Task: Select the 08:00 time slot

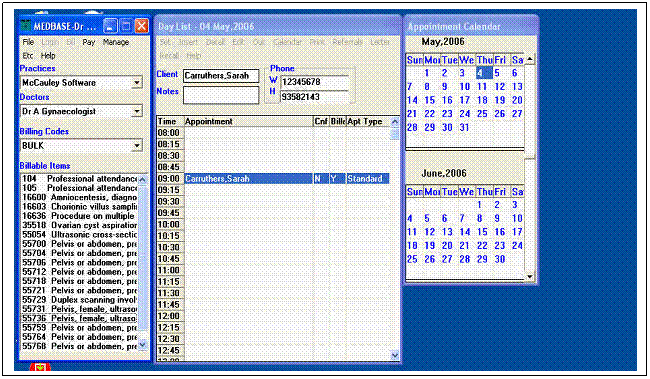Action: pyautogui.click(x=169, y=133)
